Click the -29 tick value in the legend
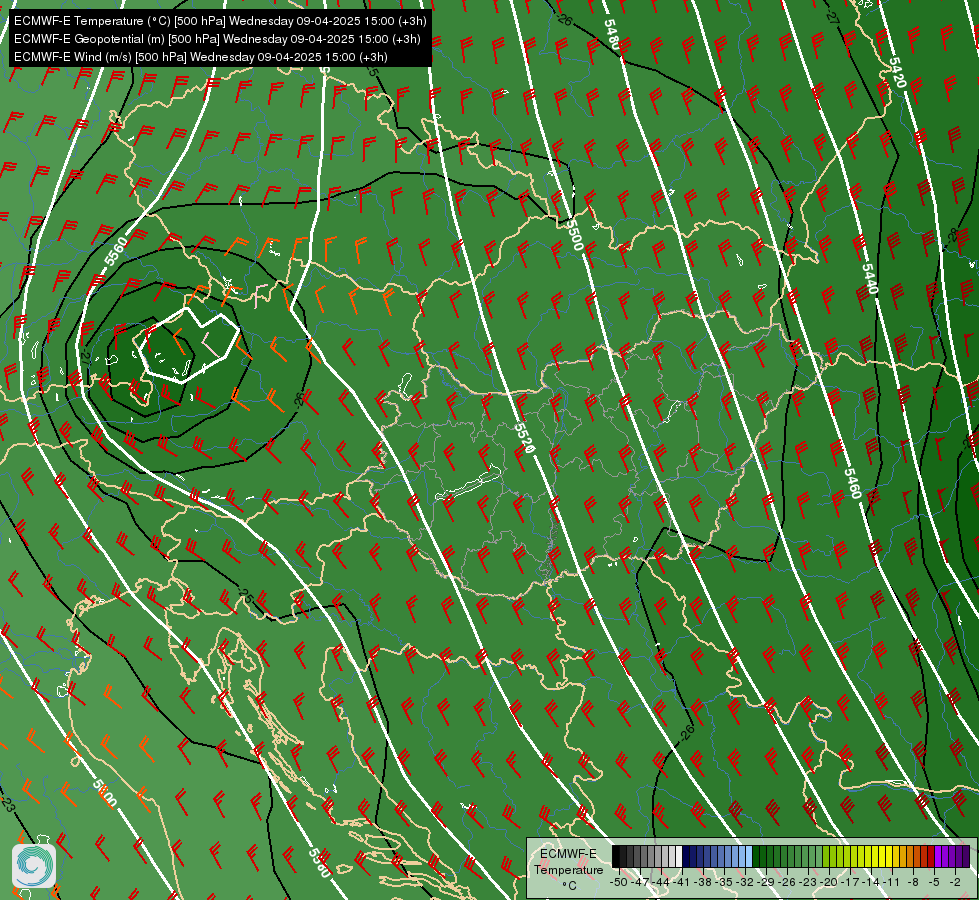The image size is (979, 900). [x=766, y=883]
